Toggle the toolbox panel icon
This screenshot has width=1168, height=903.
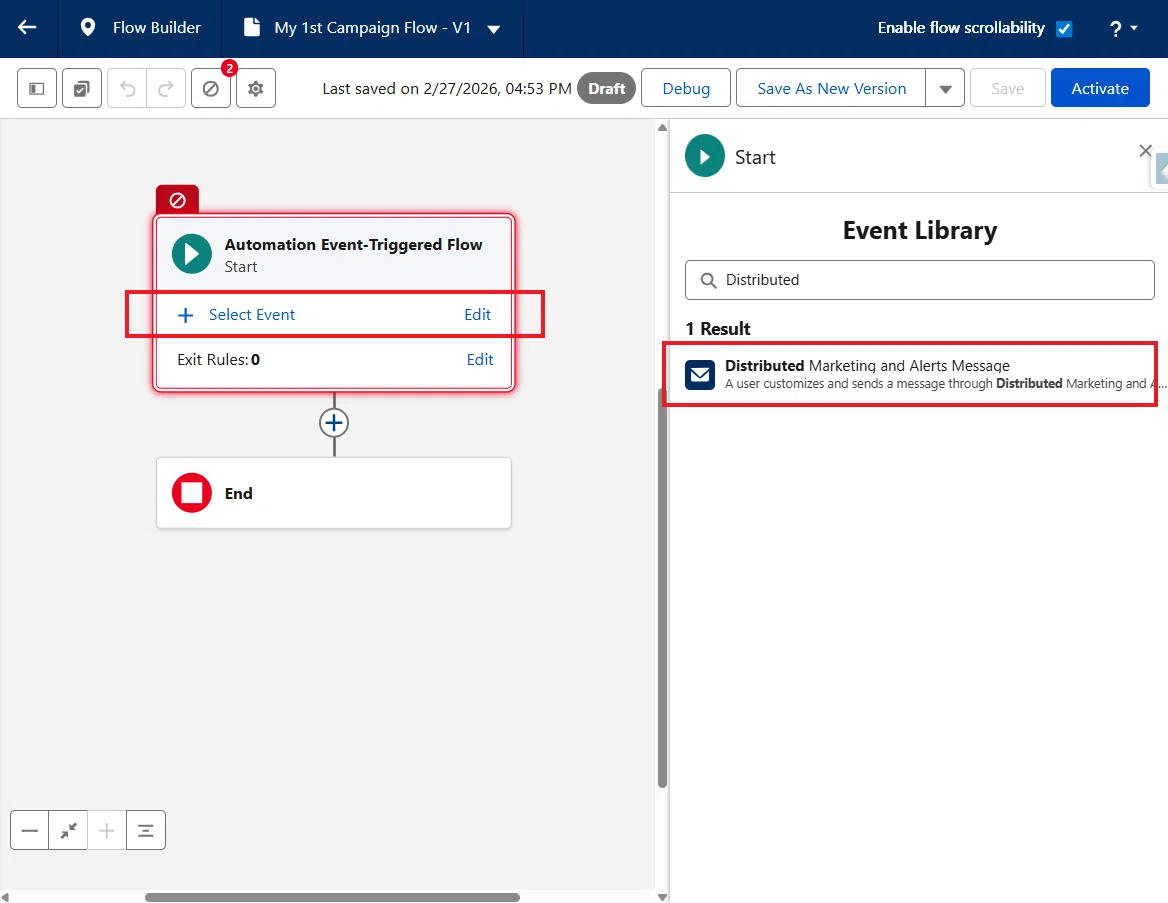[x=37, y=89]
